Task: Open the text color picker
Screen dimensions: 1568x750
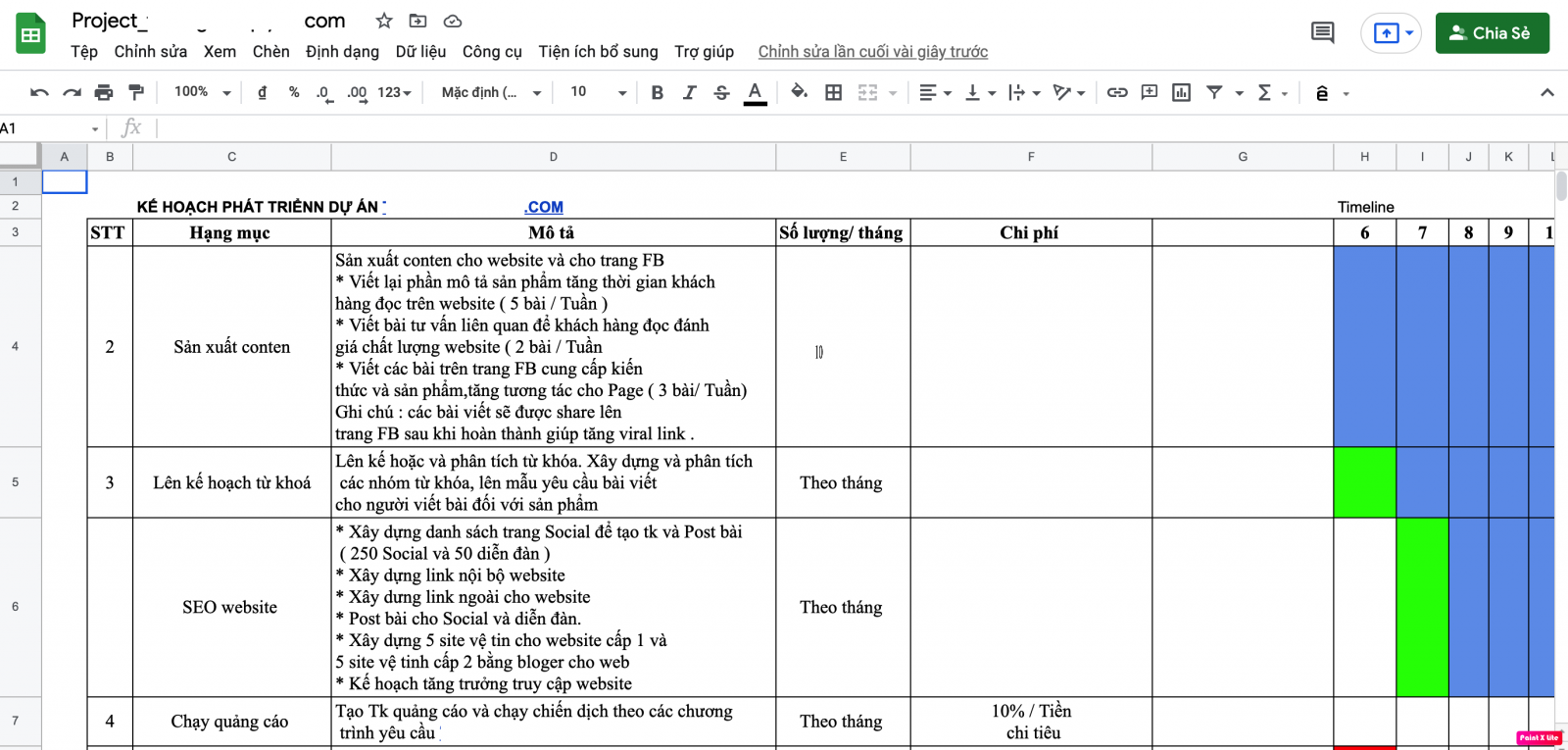Action: click(755, 92)
